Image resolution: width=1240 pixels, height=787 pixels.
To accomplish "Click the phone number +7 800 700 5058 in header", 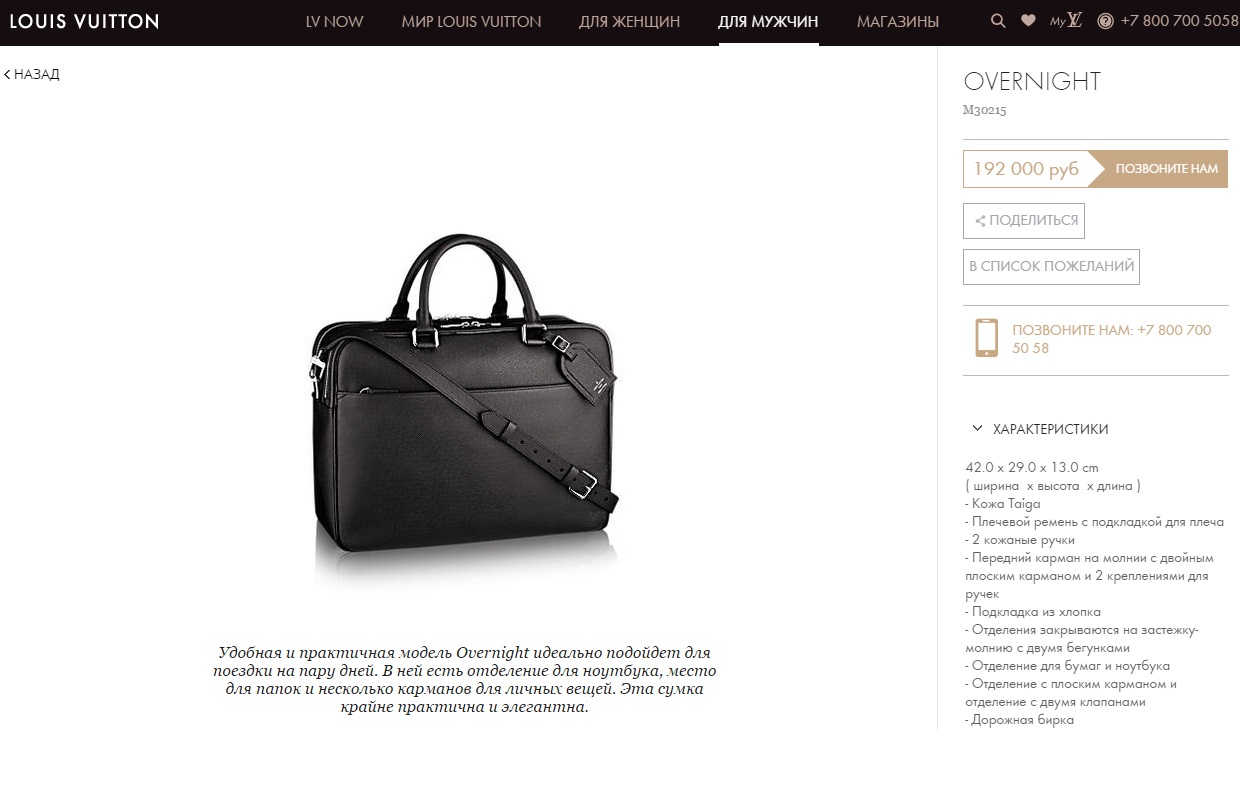I will (x=1179, y=21).
